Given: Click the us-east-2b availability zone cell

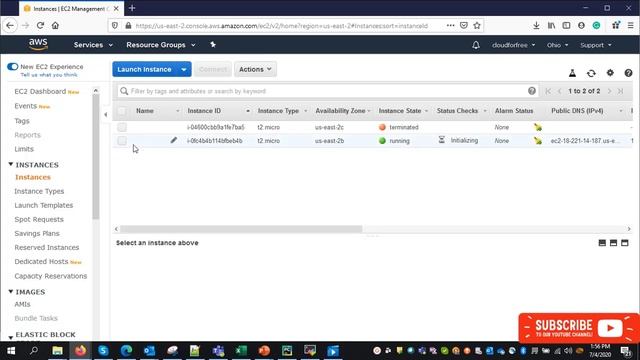Looking at the screenshot, I should (329, 141).
